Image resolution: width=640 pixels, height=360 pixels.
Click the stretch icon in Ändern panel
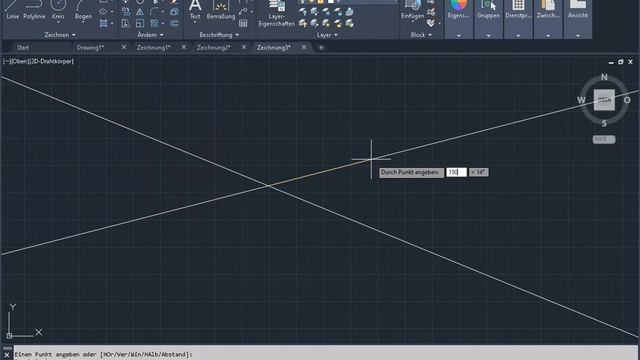coord(126,23)
